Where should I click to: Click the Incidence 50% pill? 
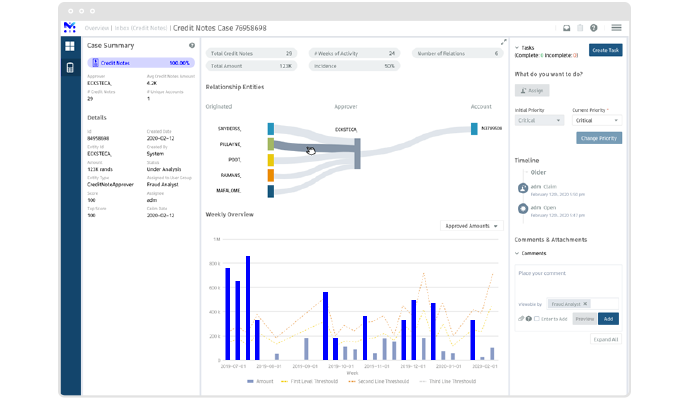coord(354,66)
